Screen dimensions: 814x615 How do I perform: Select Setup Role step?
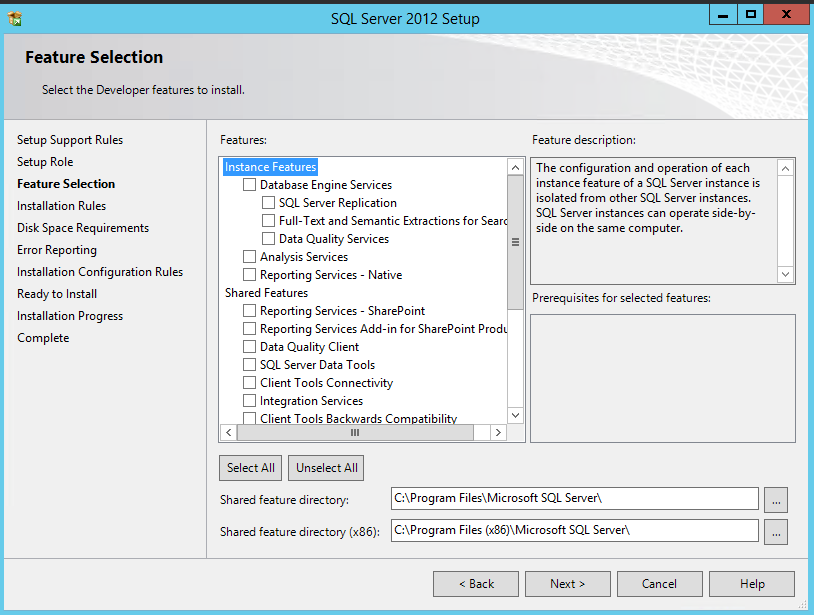(x=45, y=162)
